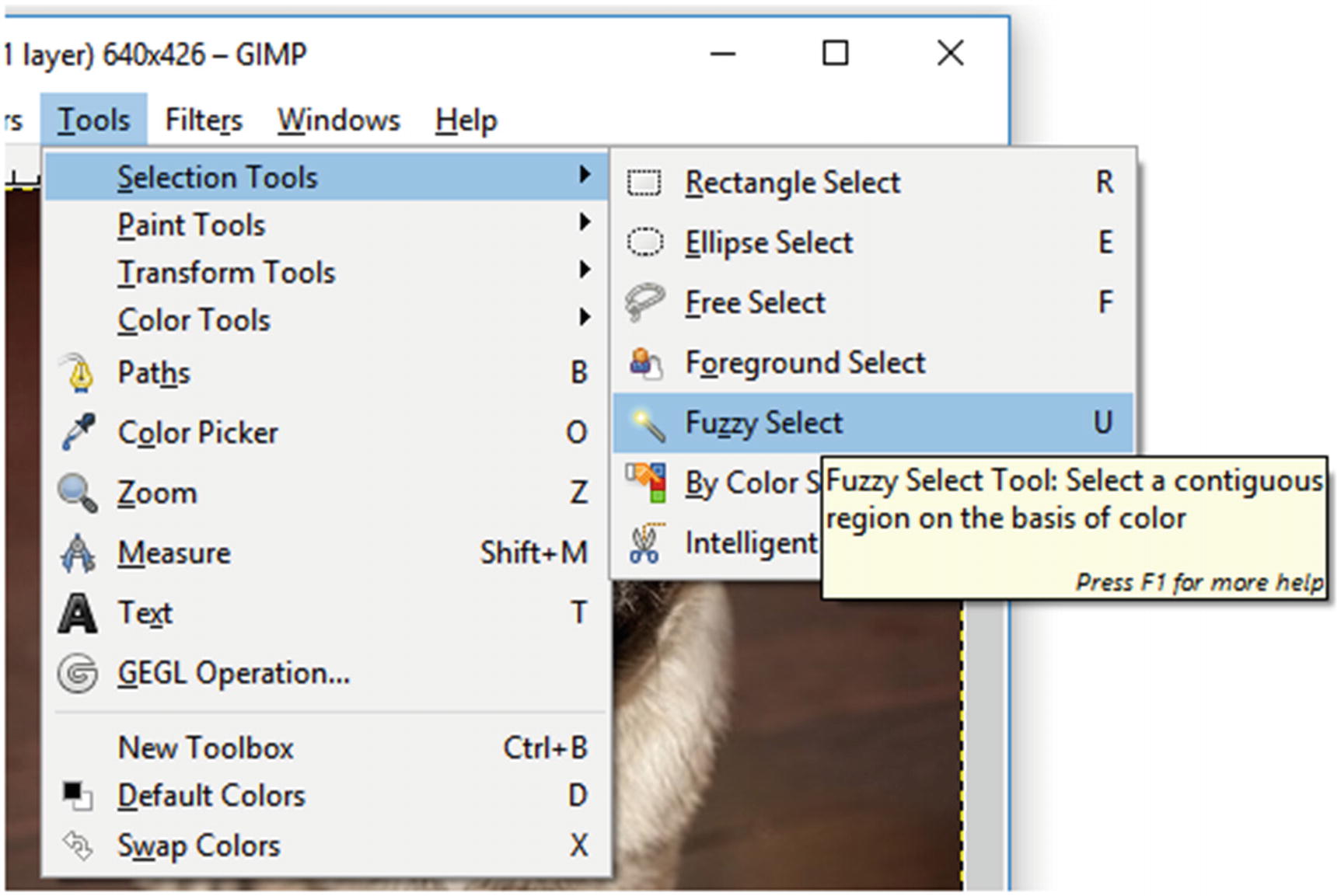The width and height of the screenshot is (1341, 896).
Task: Select By Color Select submenu entry
Action: pyautogui.click(x=718, y=483)
